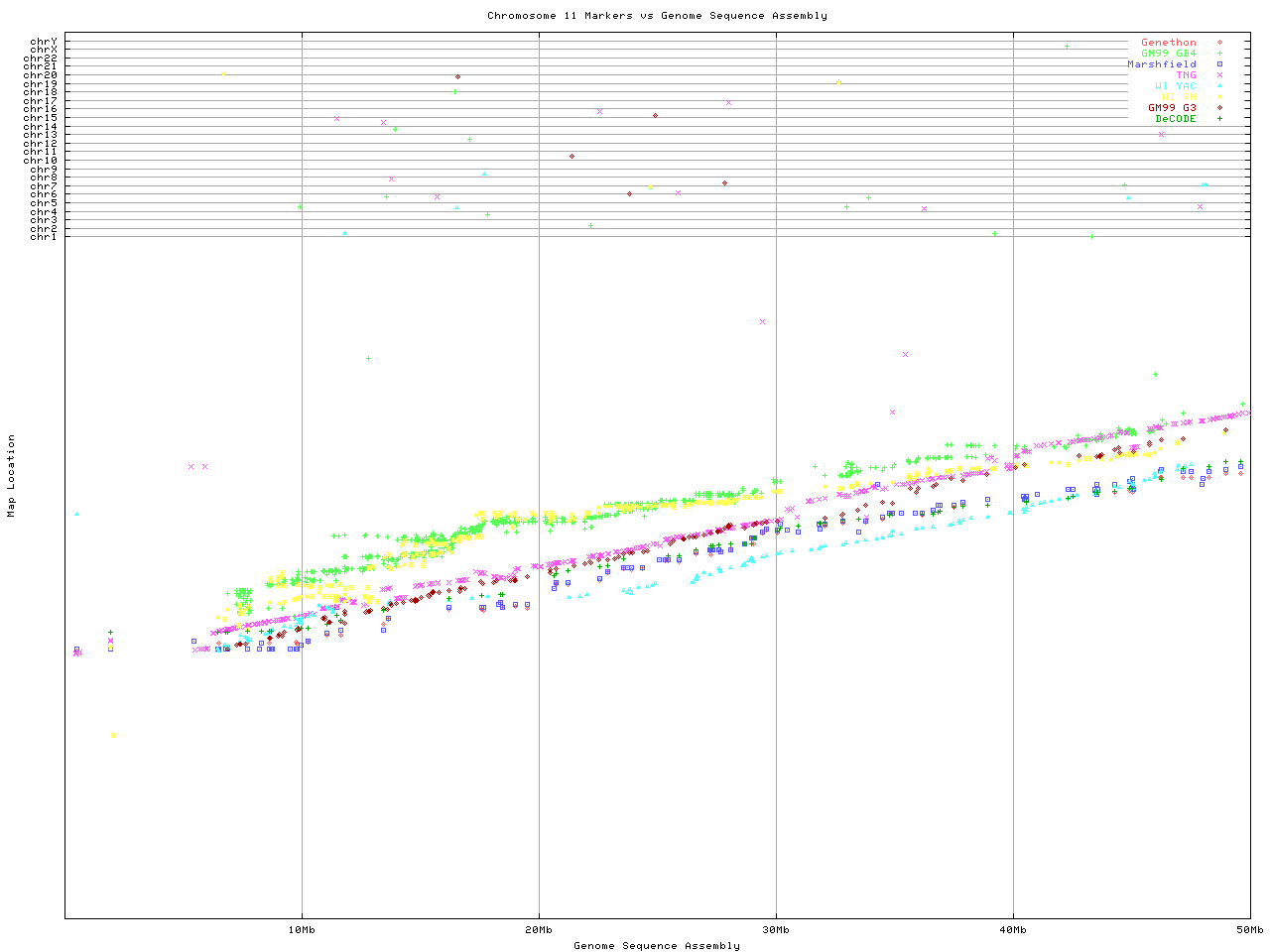This screenshot has width=1270, height=952.
Task: Select the Marshfield legend label
Action: click(x=1162, y=64)
